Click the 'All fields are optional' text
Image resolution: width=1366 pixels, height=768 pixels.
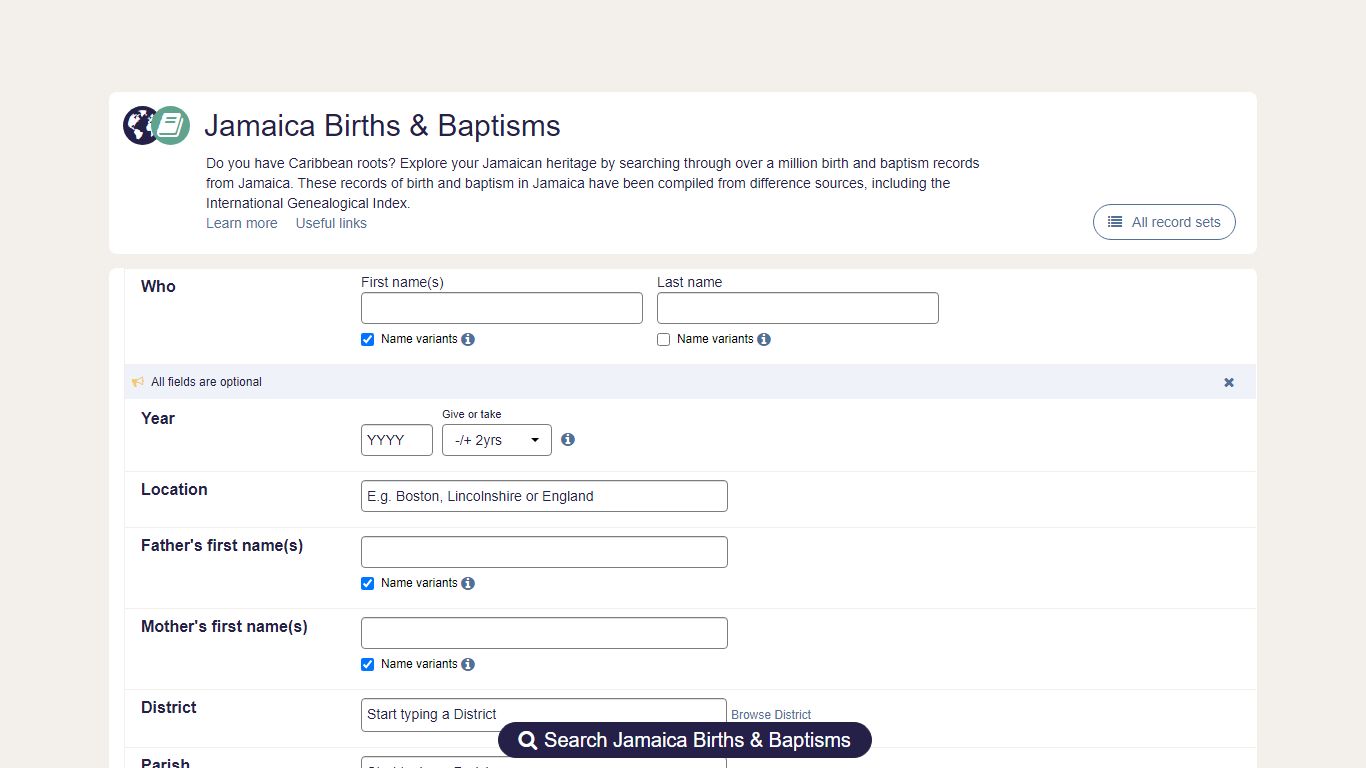pyautogui.click(x=206, y=382)
